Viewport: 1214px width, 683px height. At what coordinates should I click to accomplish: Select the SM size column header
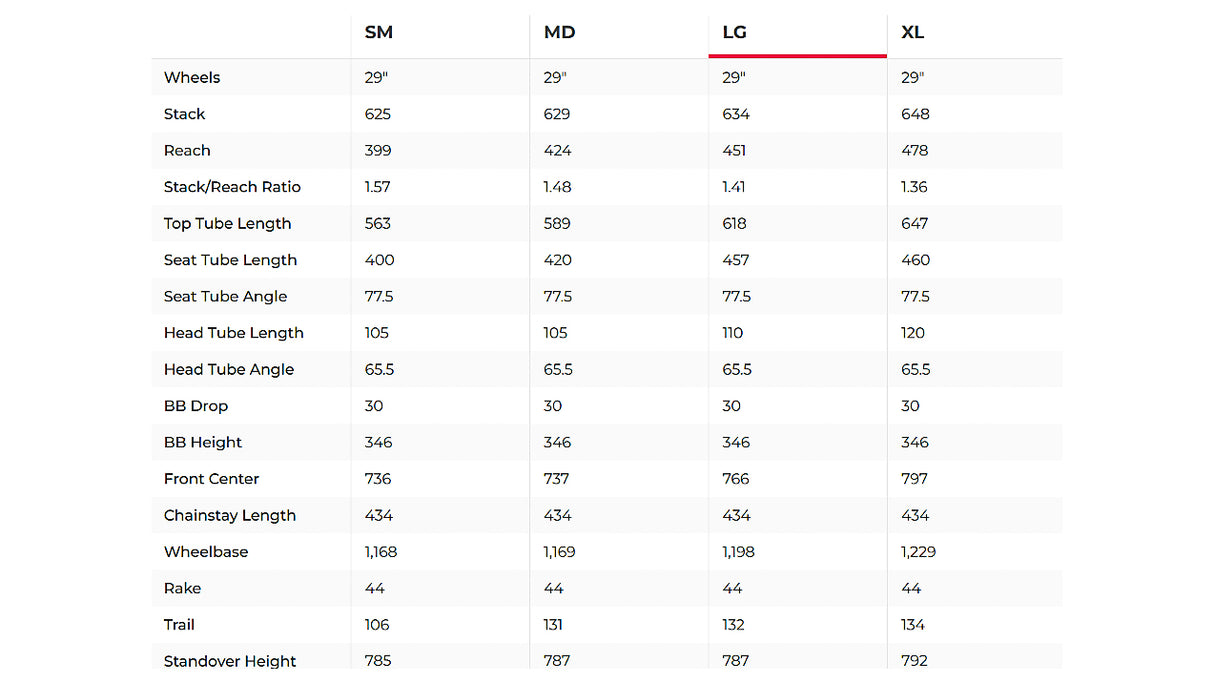[379, 32]
